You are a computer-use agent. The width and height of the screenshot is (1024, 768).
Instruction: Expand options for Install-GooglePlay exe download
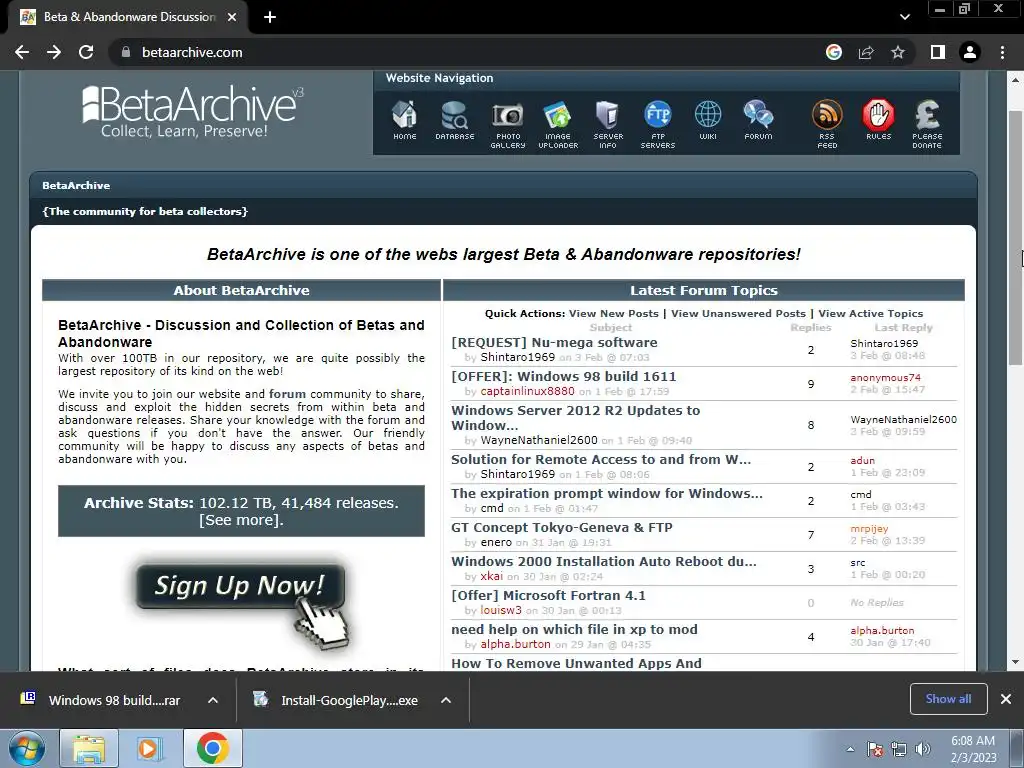coord(446,700)
